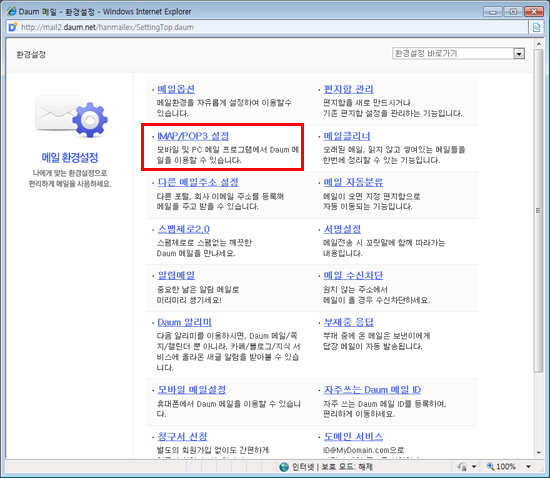The width and height of the screenshot is (550, 478).
Task: Open the 메일옵션 settings link
Action: tap(176, 89)
